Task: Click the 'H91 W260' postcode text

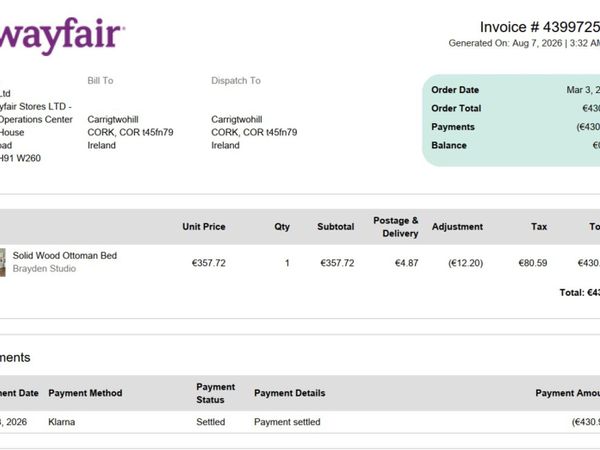Action: tap(20, 158)
